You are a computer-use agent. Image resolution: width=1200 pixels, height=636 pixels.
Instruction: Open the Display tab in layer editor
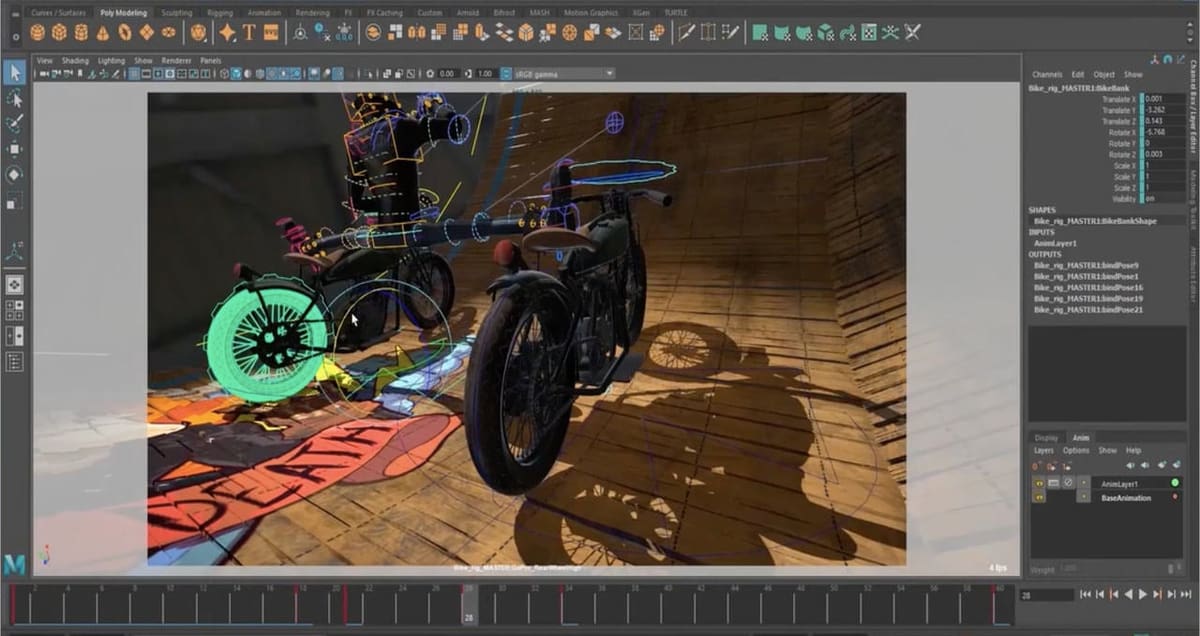(x=1046, y=438)
